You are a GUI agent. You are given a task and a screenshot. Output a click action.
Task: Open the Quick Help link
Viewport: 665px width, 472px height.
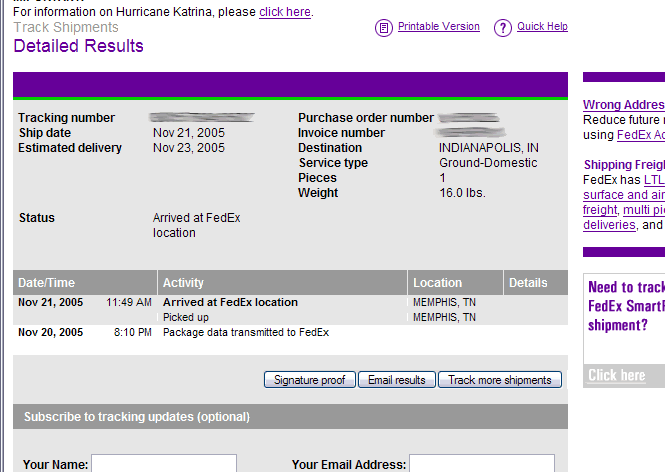(x=542, y=26)
